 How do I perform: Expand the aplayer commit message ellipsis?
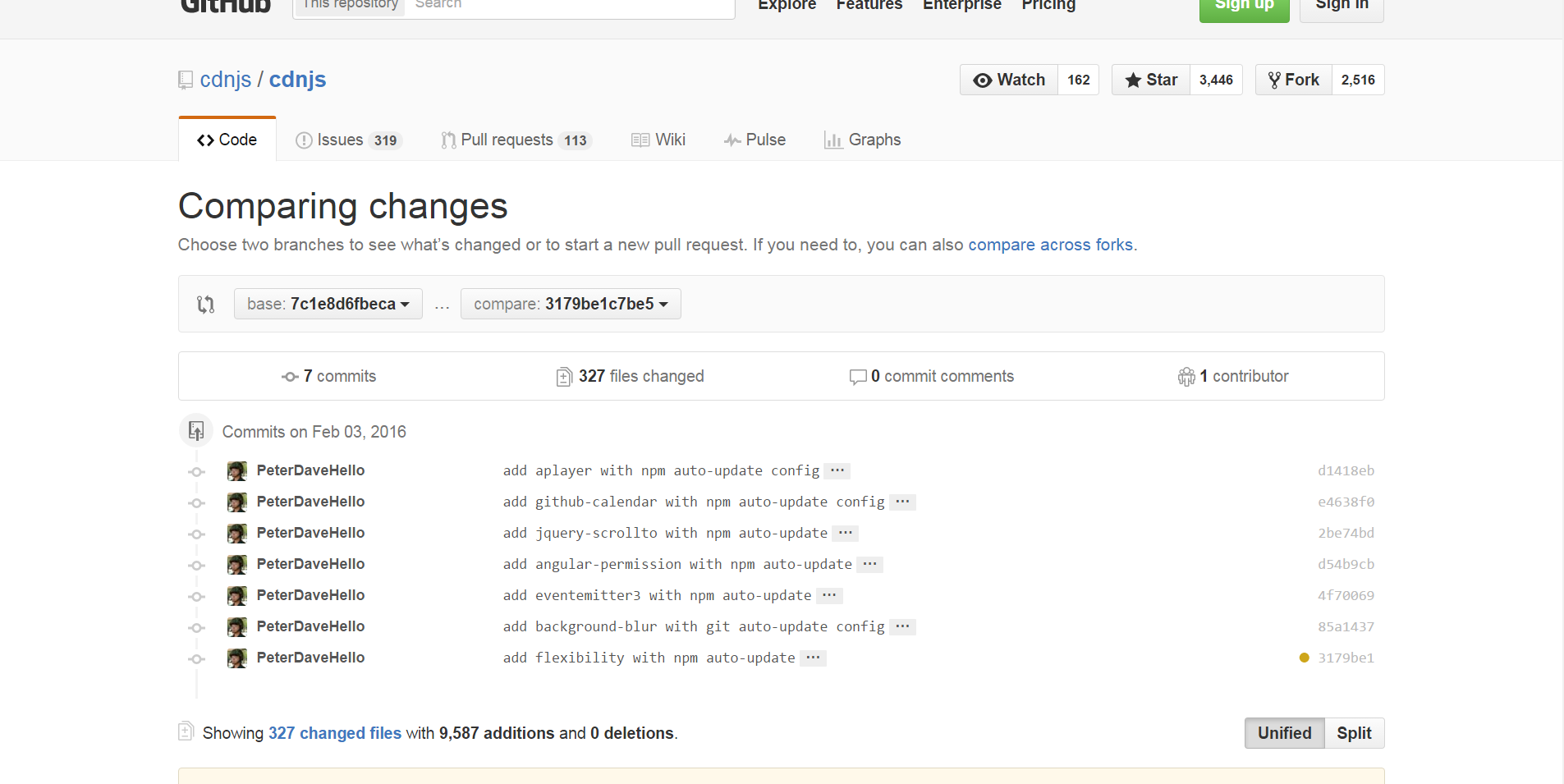tap(837, 470)
